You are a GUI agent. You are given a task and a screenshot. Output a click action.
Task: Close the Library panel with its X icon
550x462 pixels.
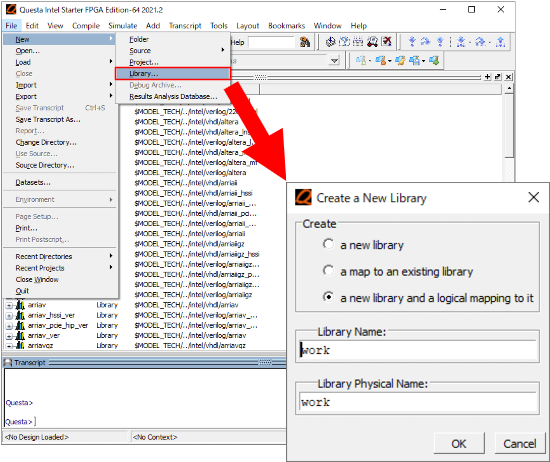click(509, 76)
